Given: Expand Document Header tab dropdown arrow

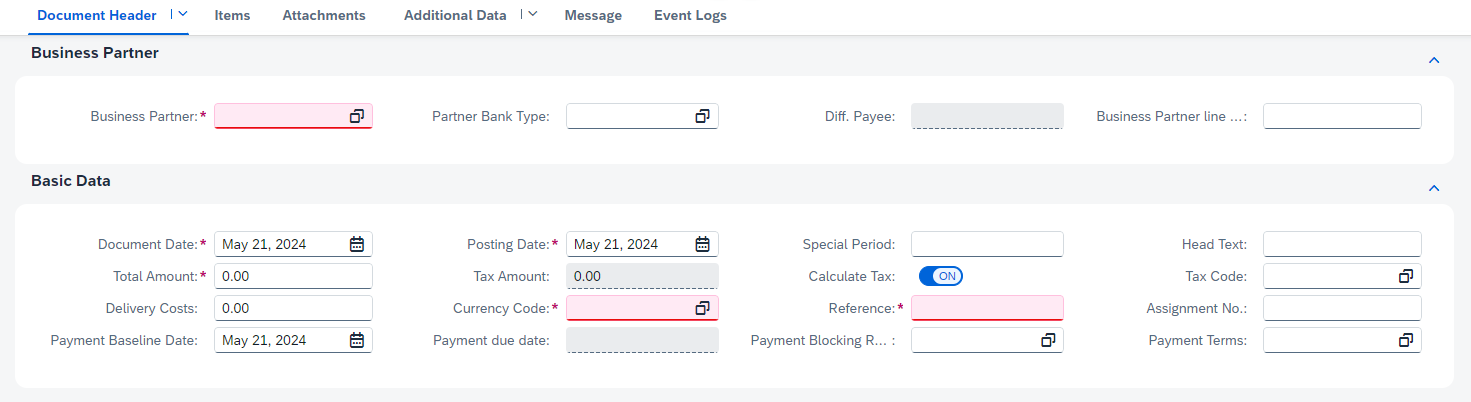Looking at the screenshot, I should pos(182,14).
